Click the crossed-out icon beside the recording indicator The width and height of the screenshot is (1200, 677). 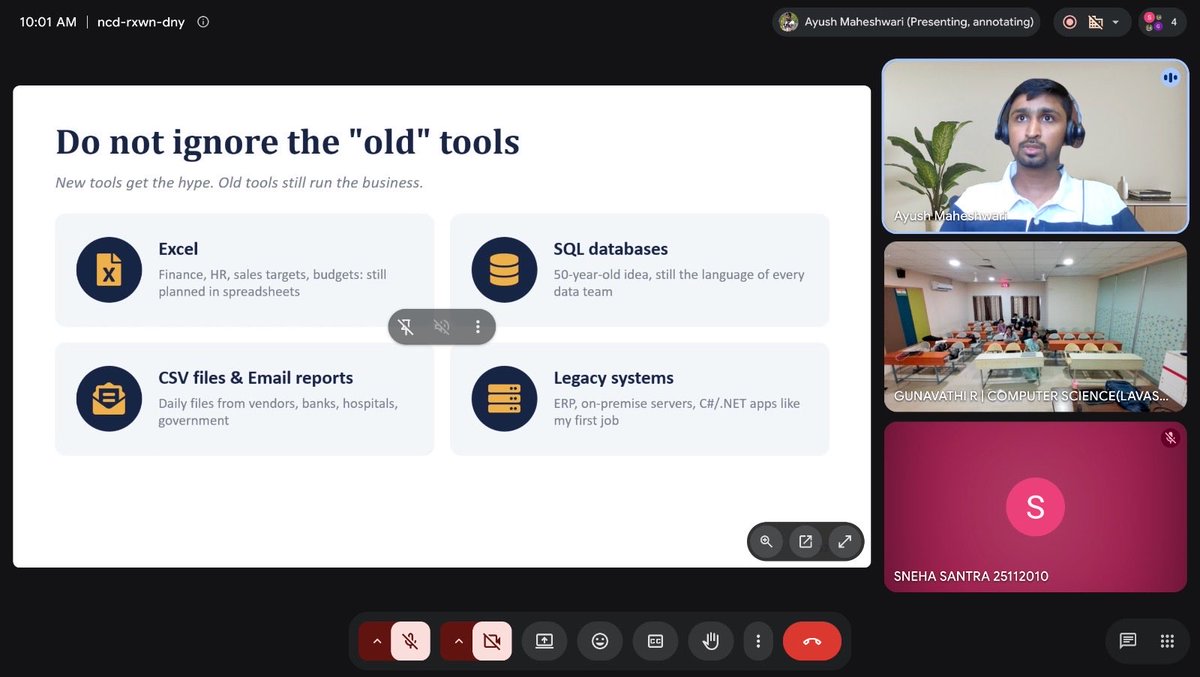[1095, 22]
